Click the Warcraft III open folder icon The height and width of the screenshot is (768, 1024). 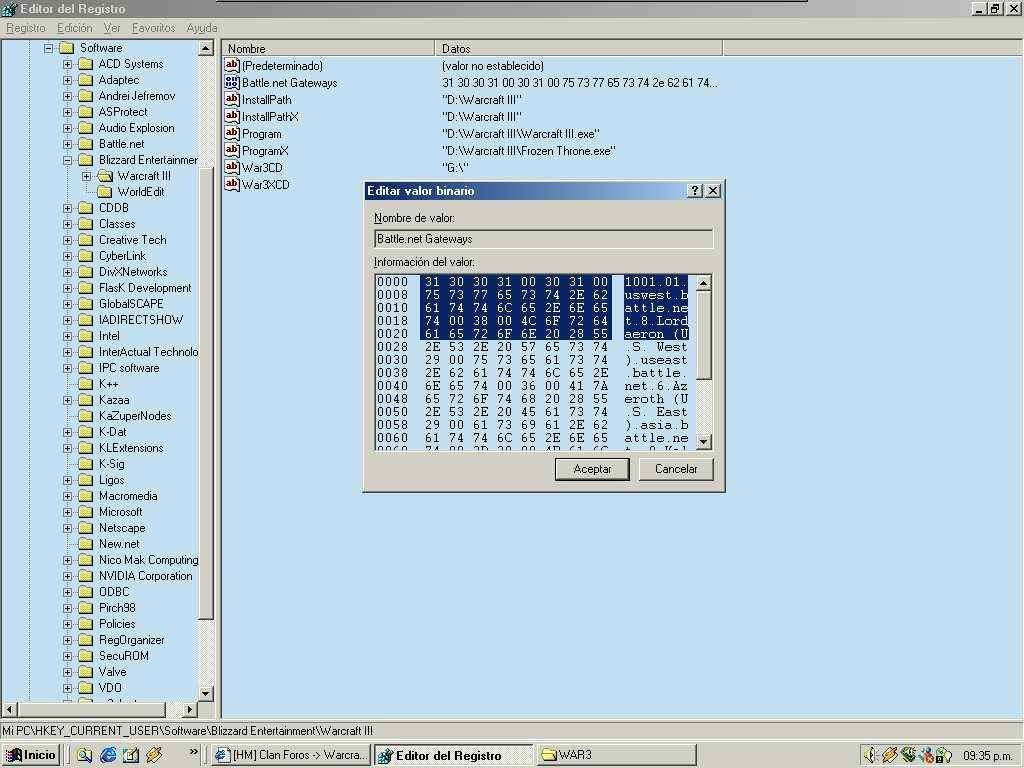pos(105,176)
